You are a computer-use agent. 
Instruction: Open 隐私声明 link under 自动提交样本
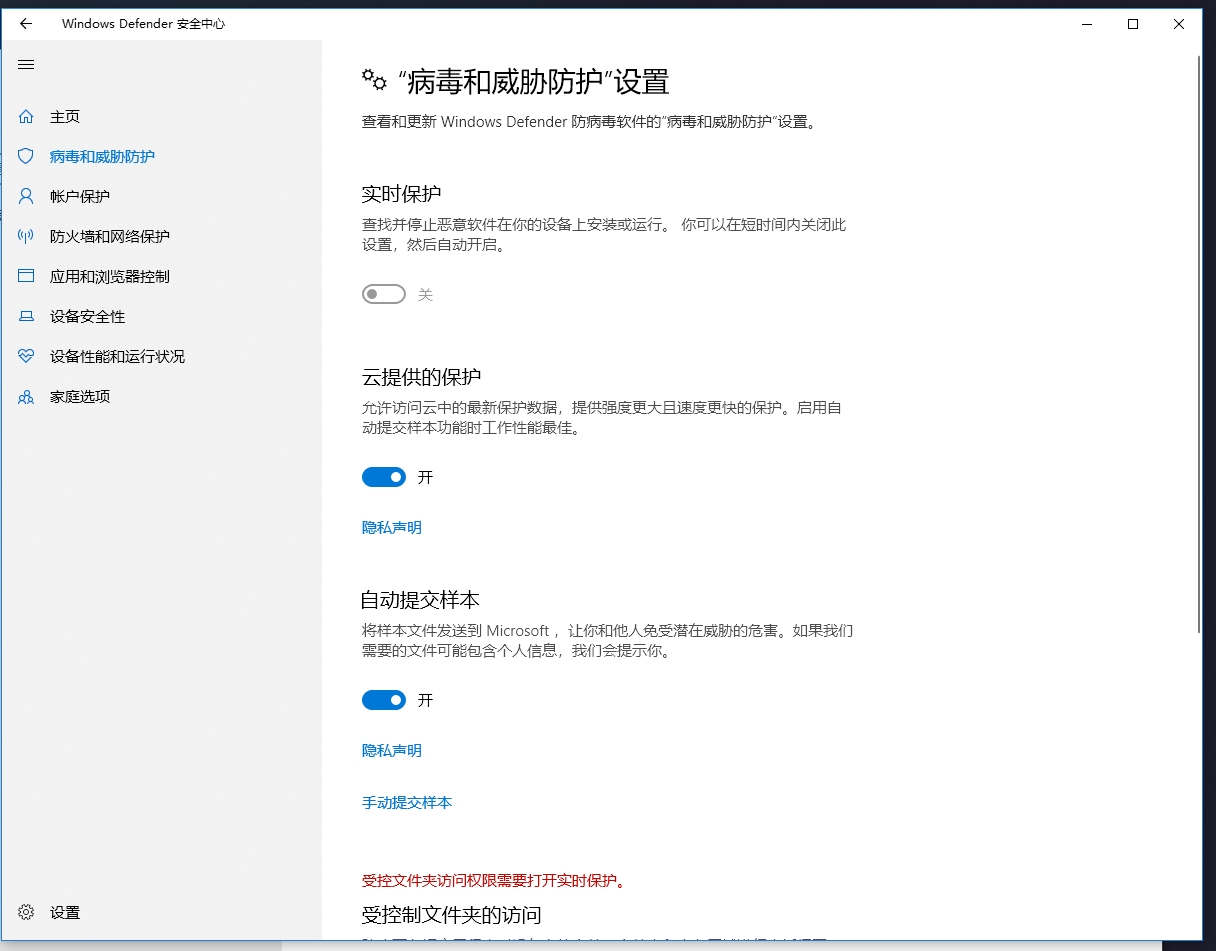coord(391,750)
